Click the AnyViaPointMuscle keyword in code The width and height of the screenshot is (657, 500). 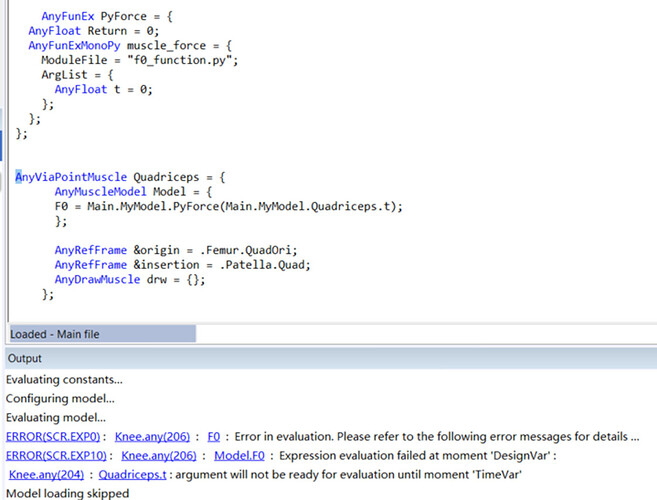click(71, 177)
